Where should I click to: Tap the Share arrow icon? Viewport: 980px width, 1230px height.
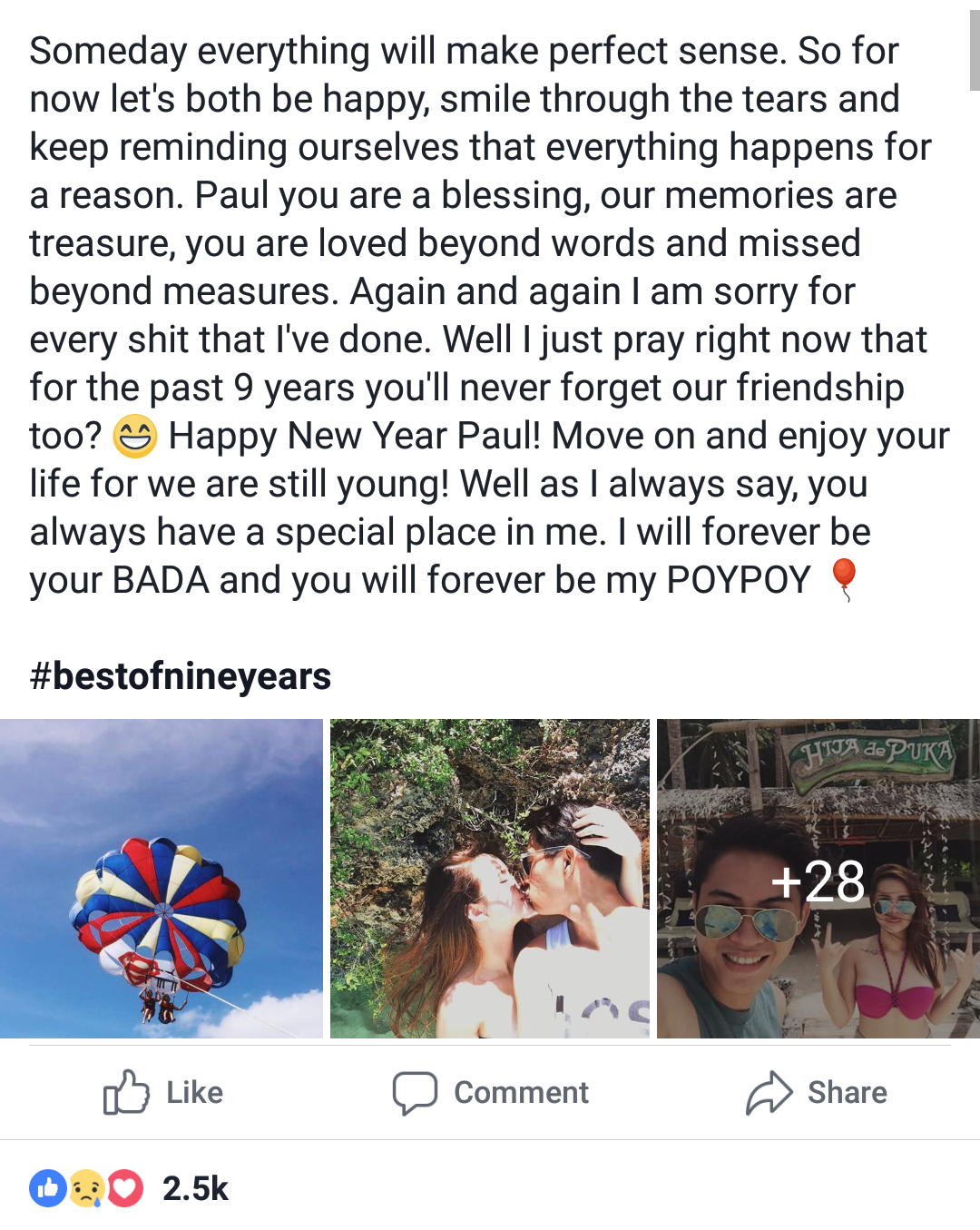tap(769, 1092)
